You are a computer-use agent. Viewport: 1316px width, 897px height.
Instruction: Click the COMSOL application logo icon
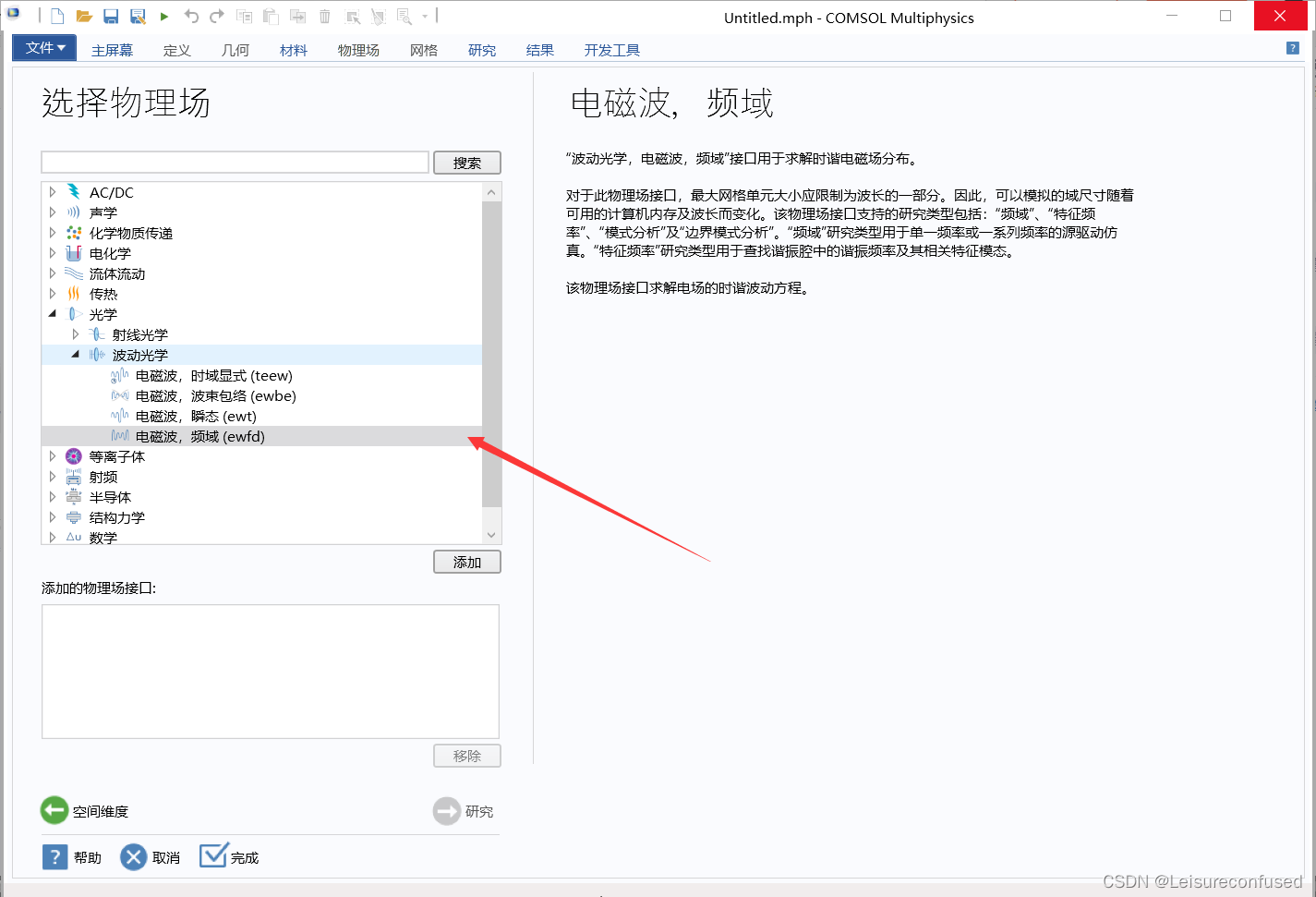click(13, 15)
